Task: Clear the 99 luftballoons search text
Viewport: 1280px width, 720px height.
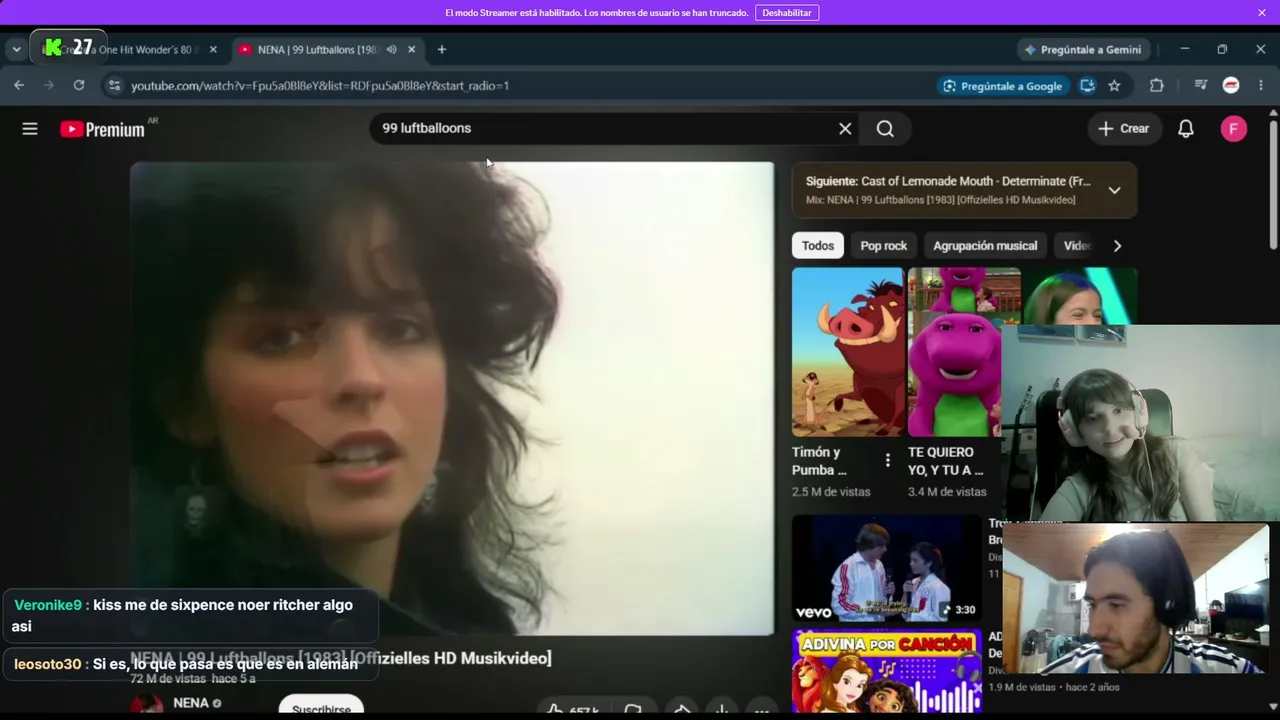Action: 845,129
